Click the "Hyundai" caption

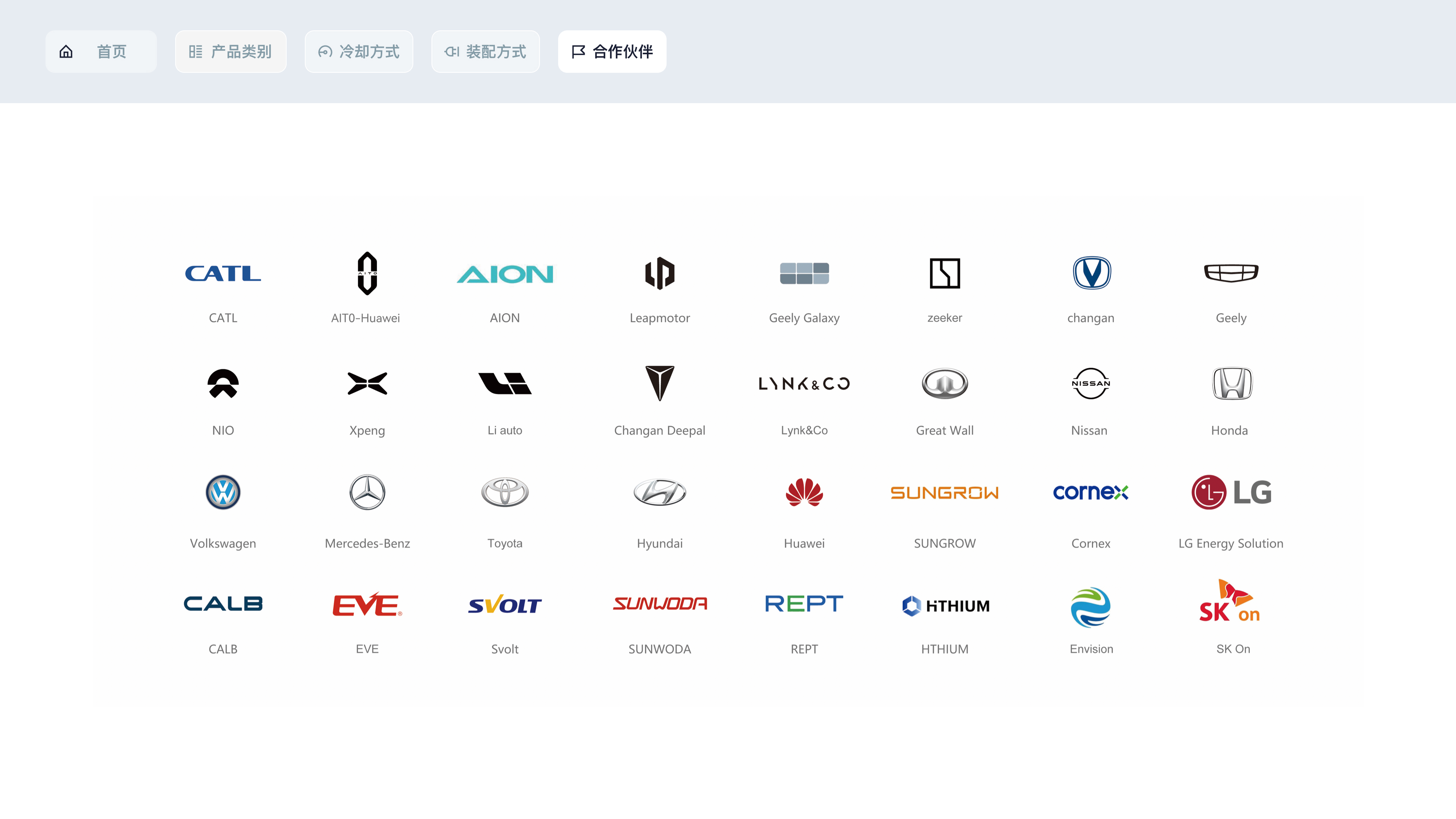pyautogui.click(x=660, y=544)
